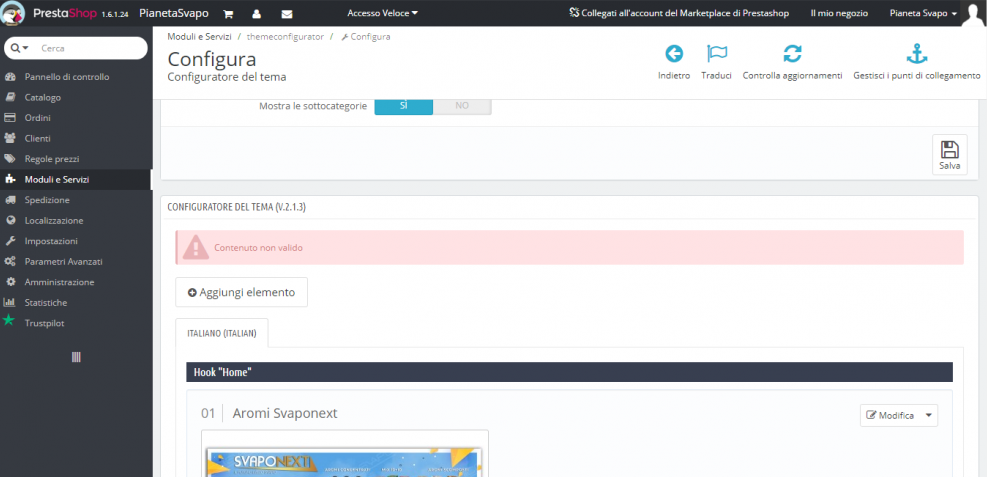The height and width of the screenshot is (477, 987).
Task: Click the Controlla aggiornamenti refresh icon
Action: coord(792,54)
